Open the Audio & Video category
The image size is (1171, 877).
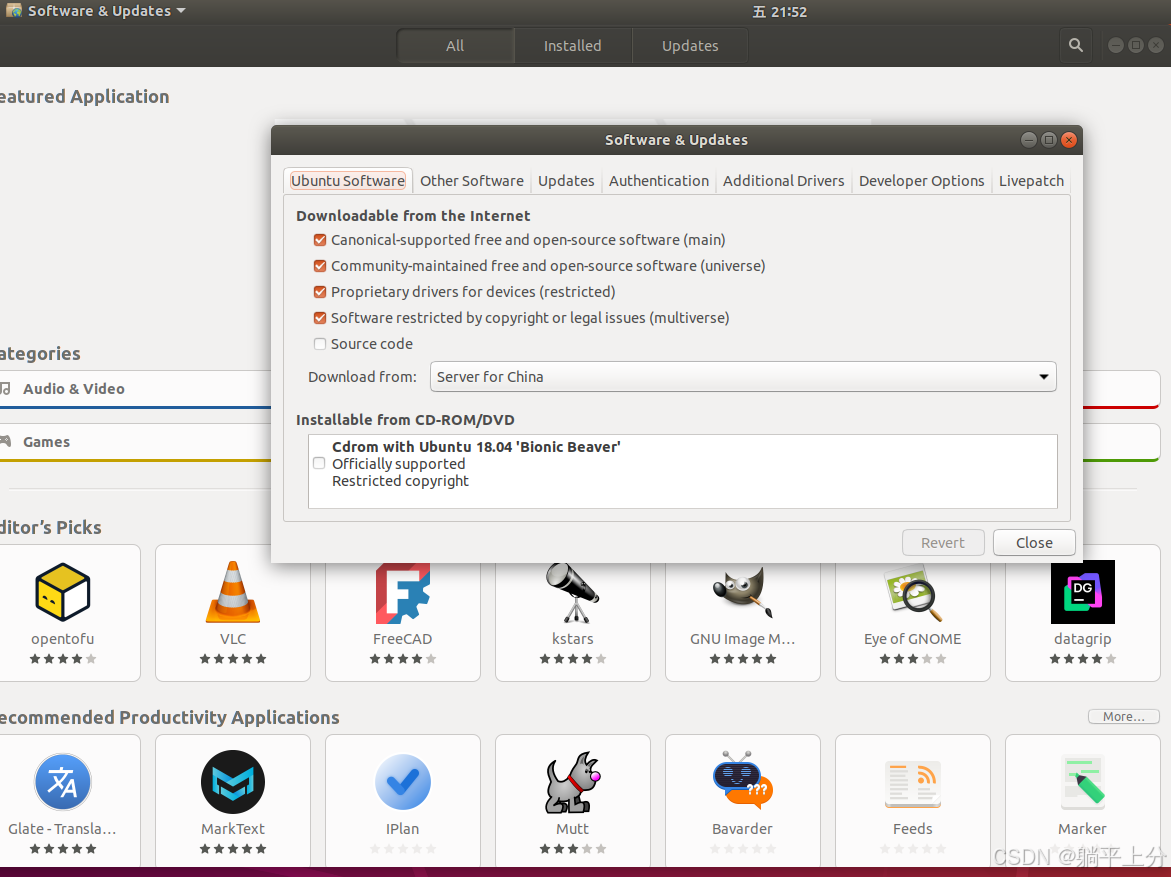(135, 389)
